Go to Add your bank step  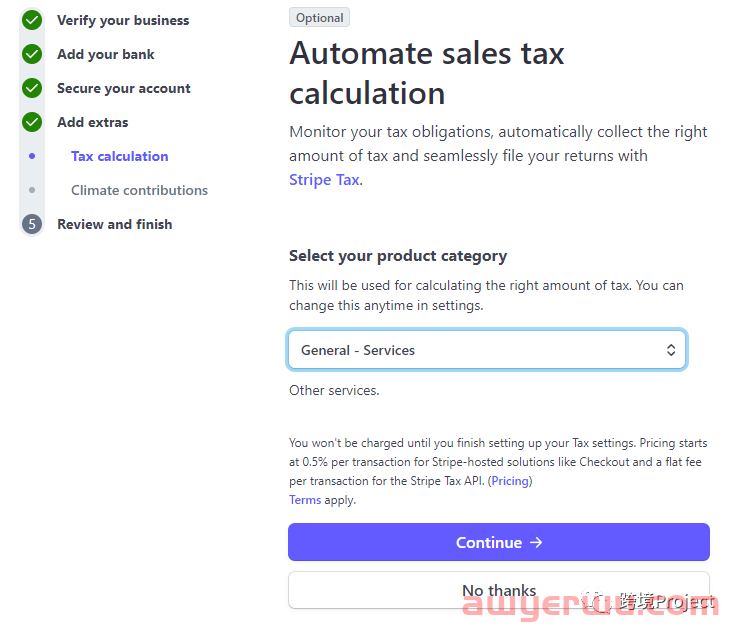(x=106, y=54)
